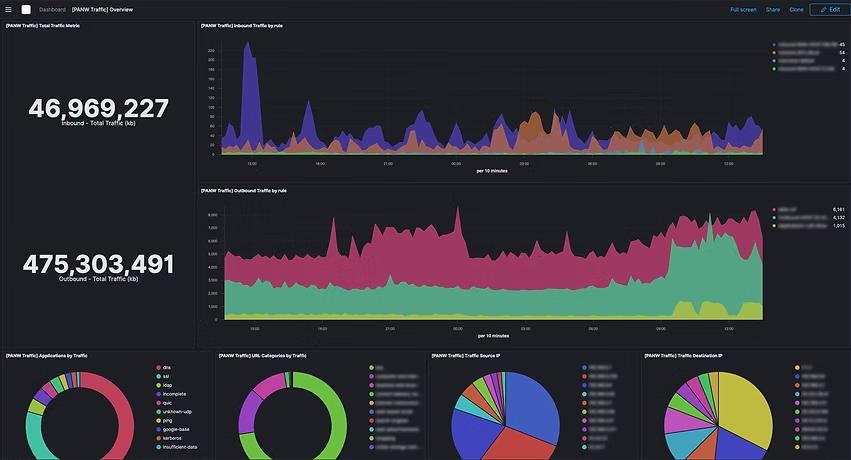The image size is (851, 460).
Task: Click the Dashboard breadcrumb link
Action: point(52,9)
